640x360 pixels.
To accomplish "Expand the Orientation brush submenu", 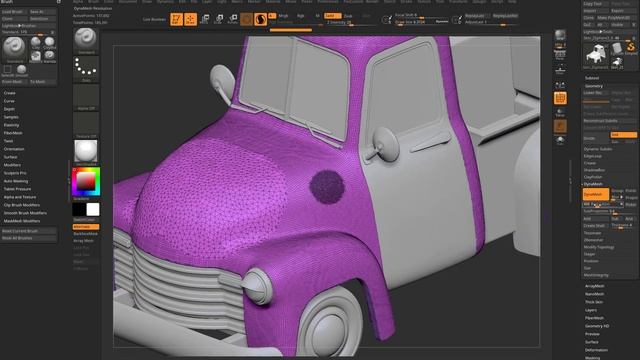I will (14, 149).
